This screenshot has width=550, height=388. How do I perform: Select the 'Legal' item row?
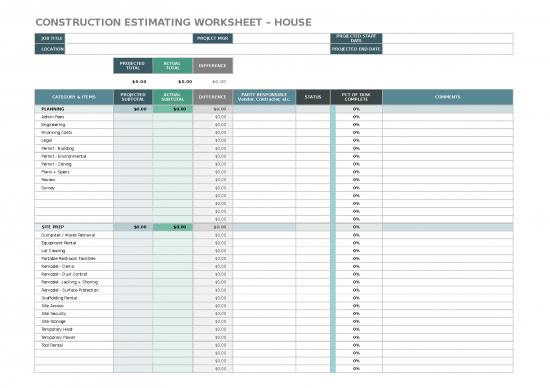pyautogui.click(x=46, y=140)
